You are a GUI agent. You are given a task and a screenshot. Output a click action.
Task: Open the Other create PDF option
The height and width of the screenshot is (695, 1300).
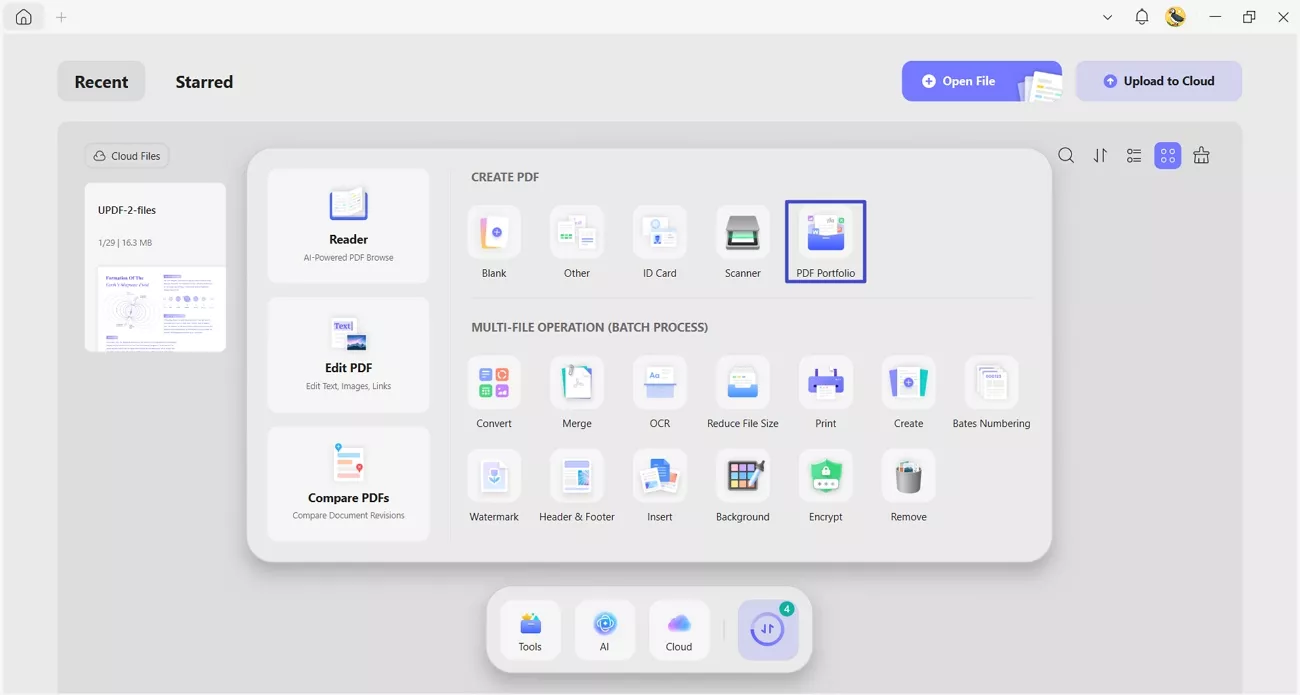point(577,243)
